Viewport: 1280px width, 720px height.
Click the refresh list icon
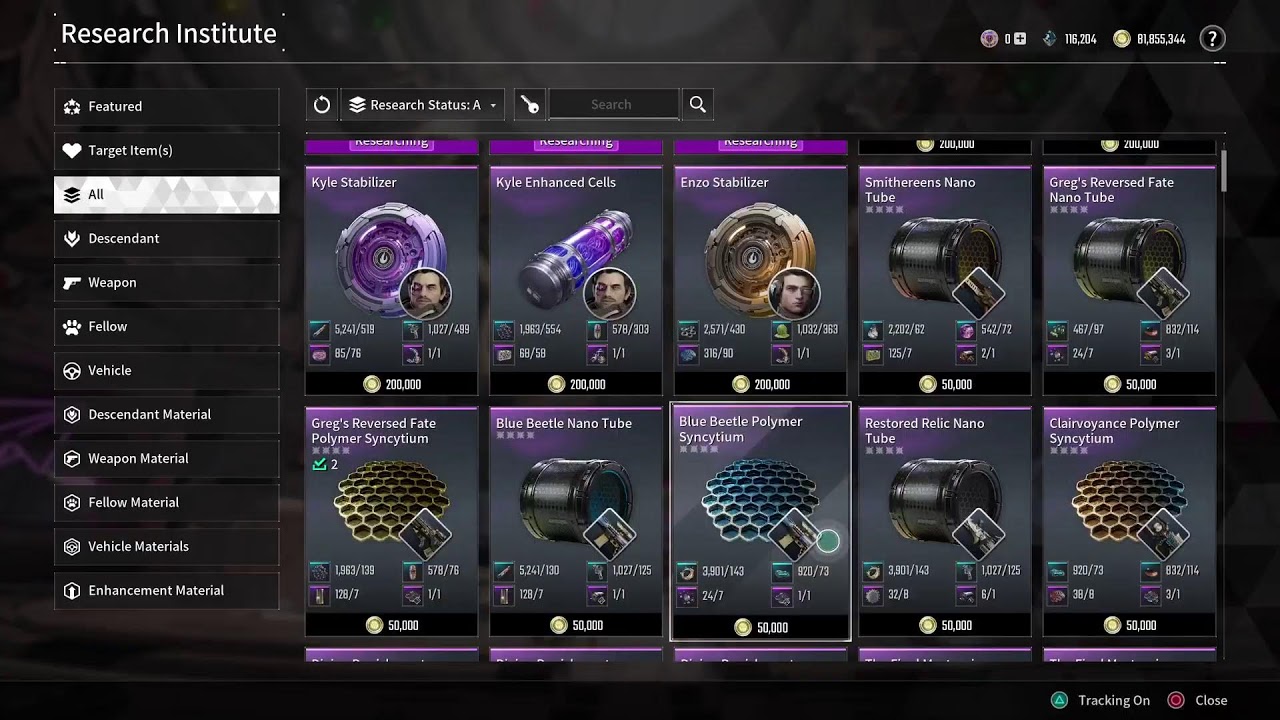[x=322, y=105]
